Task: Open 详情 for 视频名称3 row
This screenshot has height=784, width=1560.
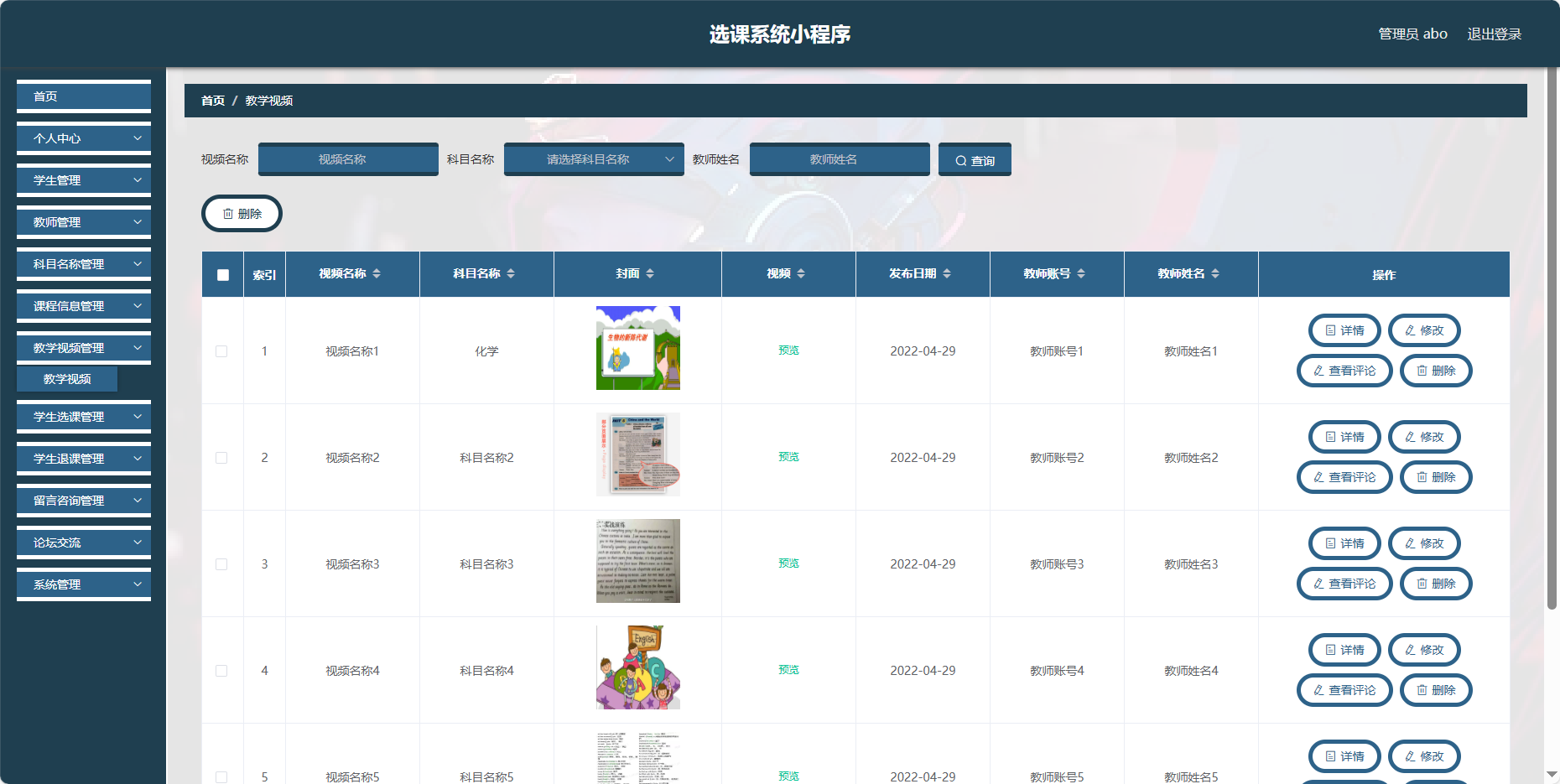Action: click(1344, 543)
